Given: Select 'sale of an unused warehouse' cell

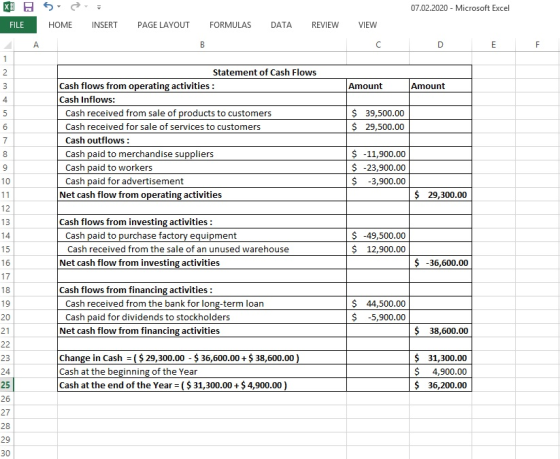Looking at the screenshot, I should [x=202, y=249].
